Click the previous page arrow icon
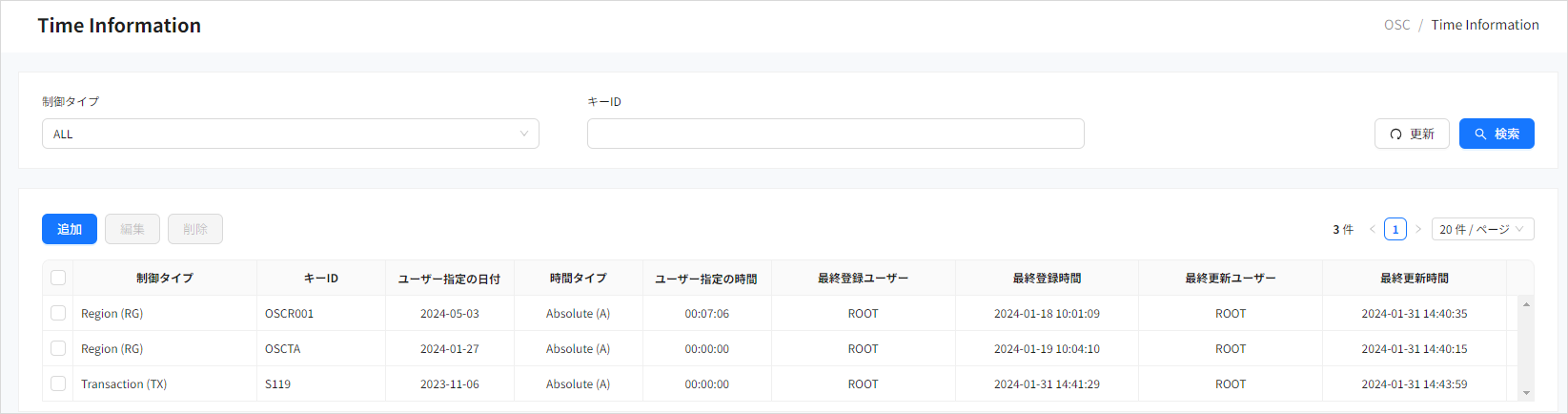This screenshot has height=414, width=1568. point(1372,229)
